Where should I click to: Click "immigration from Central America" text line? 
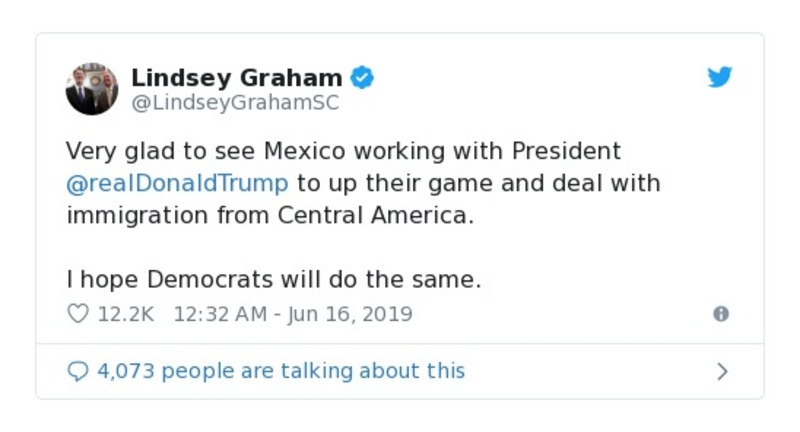[x=268, y=216]
